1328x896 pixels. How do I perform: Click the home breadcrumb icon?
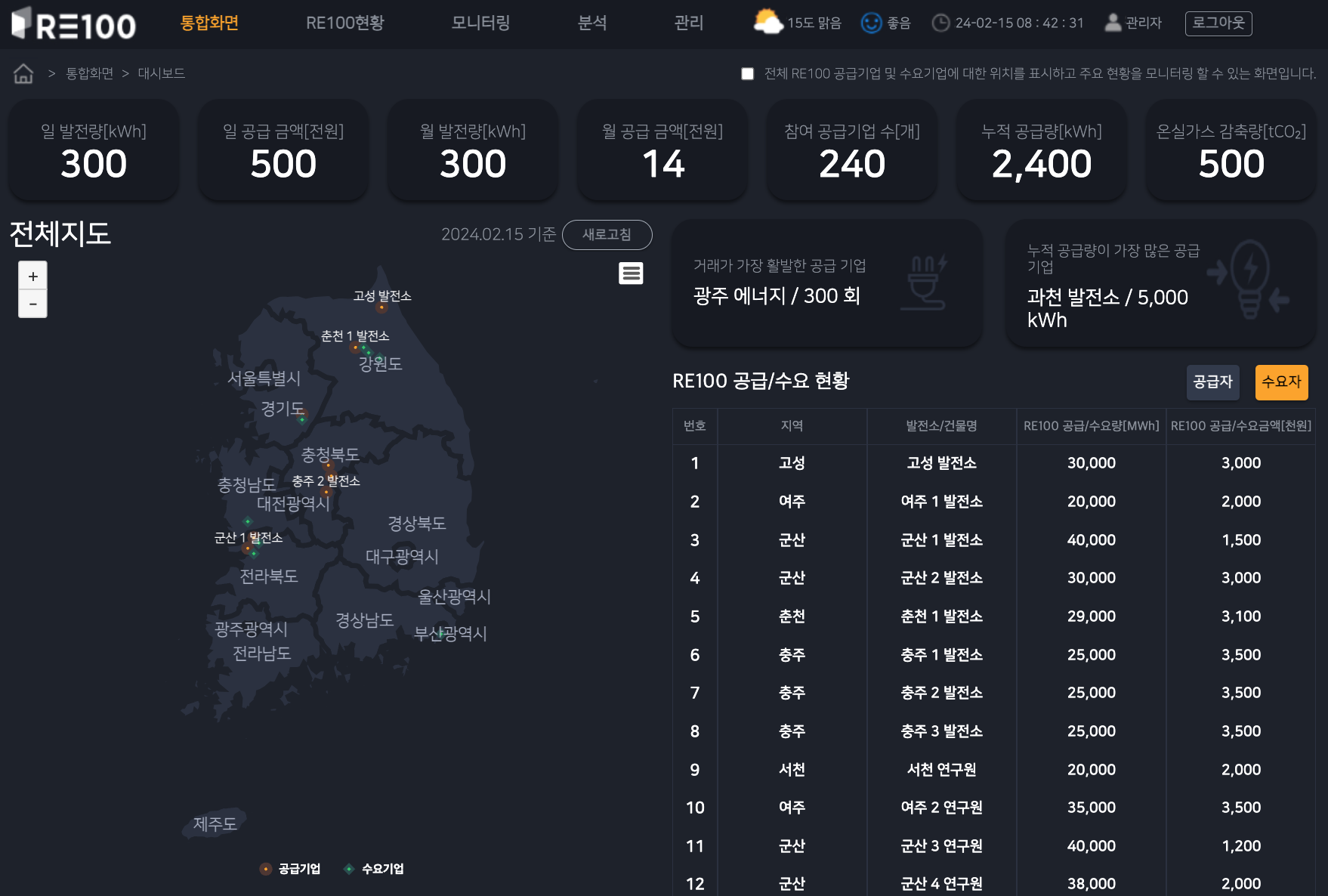23,73
